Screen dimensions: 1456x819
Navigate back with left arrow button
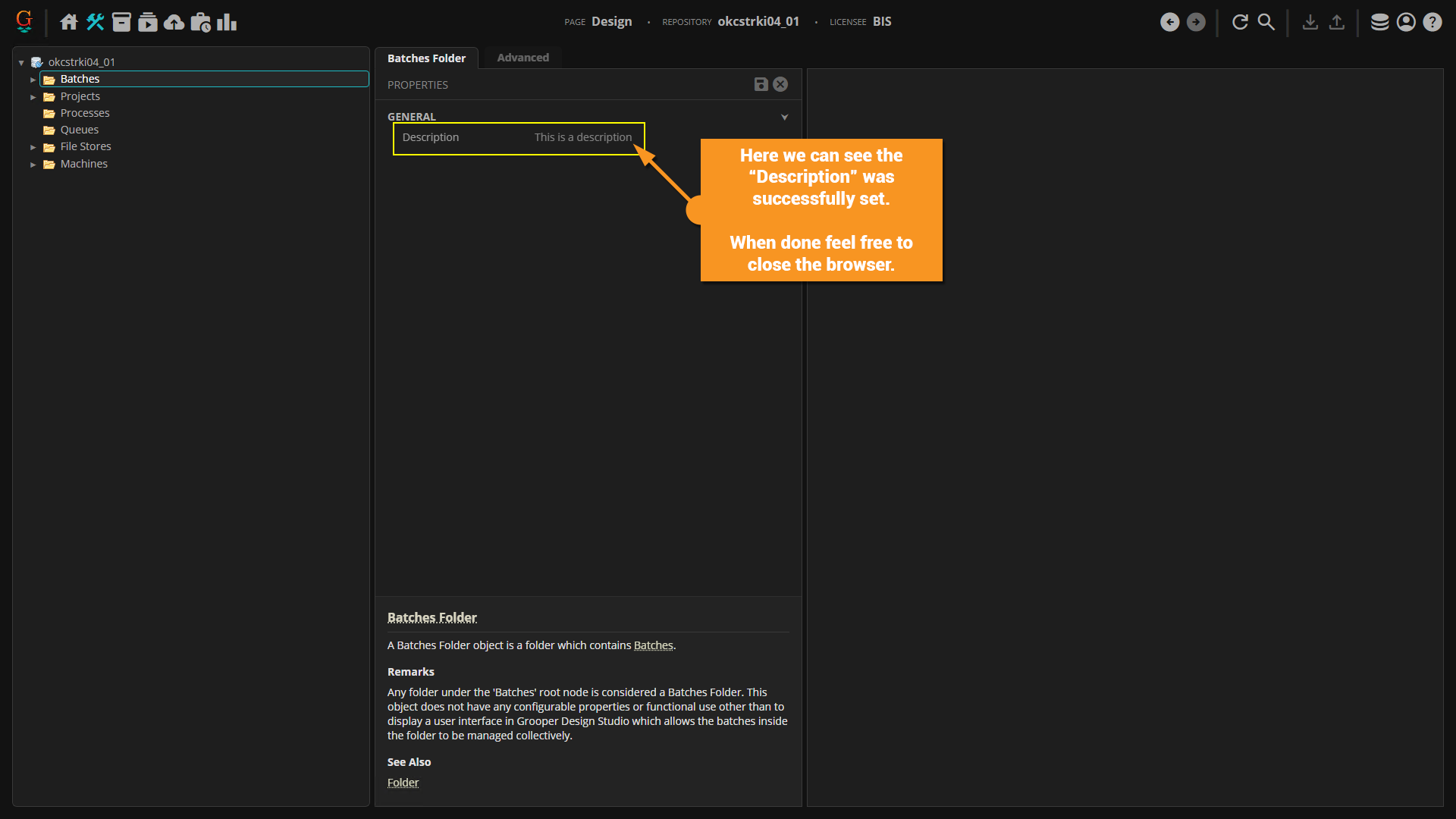click(x=1169, y=22)
